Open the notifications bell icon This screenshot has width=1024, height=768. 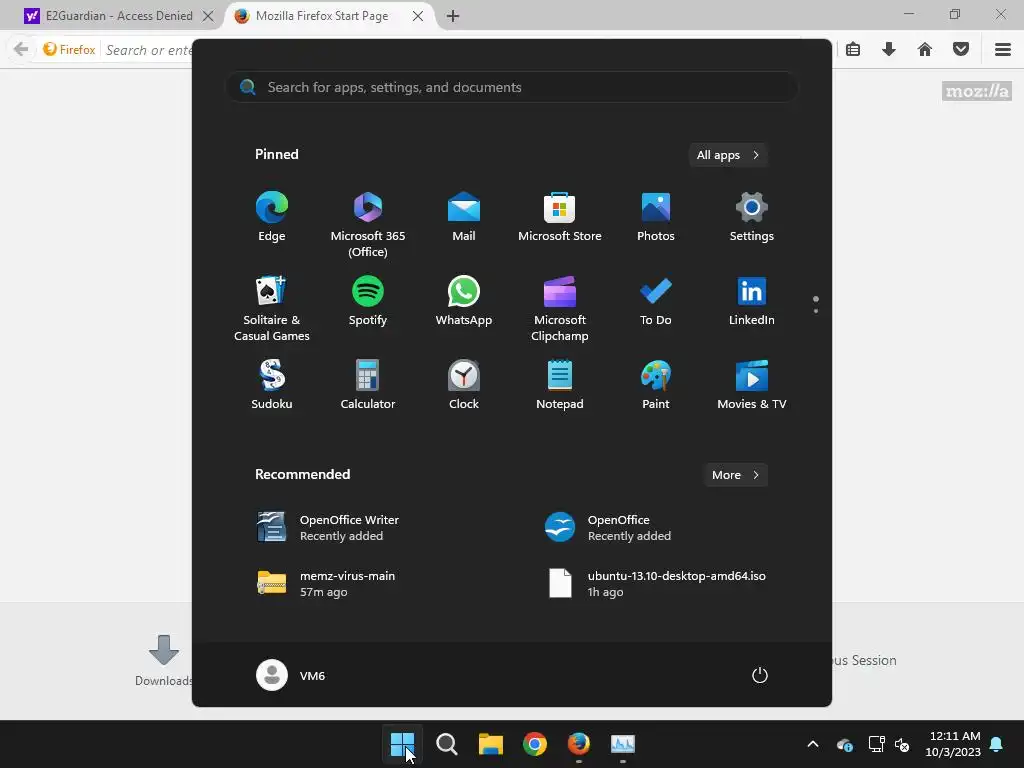tap(997, 744)
